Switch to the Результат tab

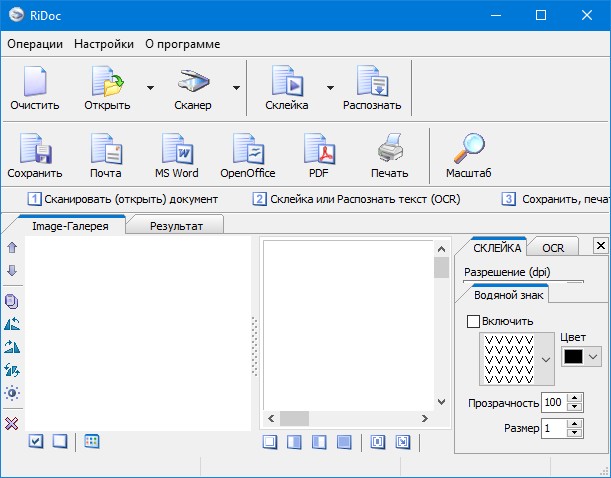point(176,226)
